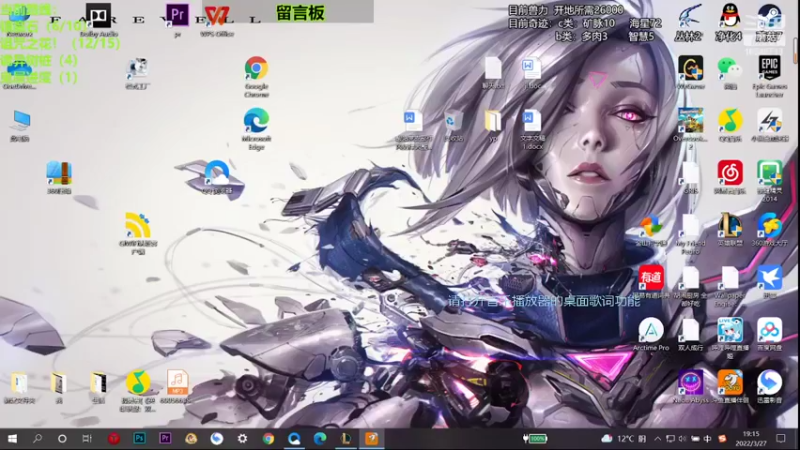Open Edge from the taskbar
Image resolution: width=800 pixels, height=450 pixels.
point(320,439)
